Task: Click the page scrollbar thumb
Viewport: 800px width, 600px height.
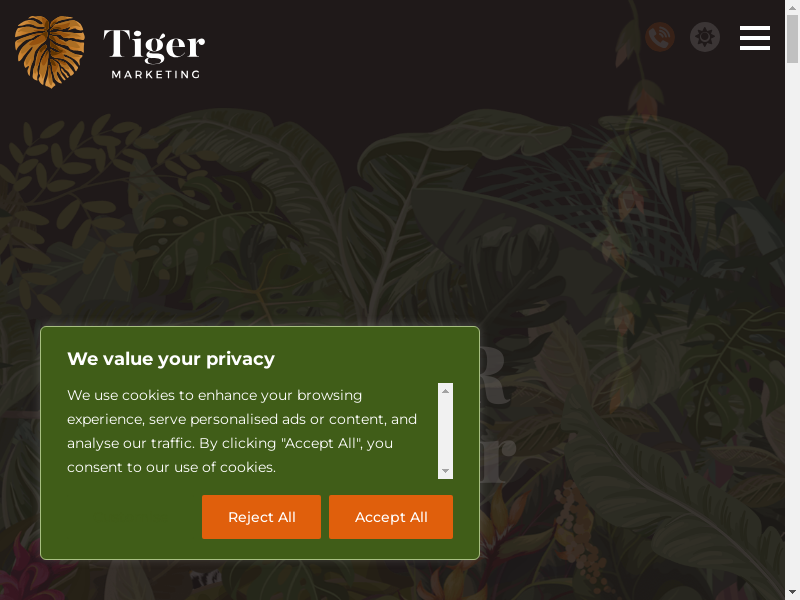Action: click(x=792, y=39)
